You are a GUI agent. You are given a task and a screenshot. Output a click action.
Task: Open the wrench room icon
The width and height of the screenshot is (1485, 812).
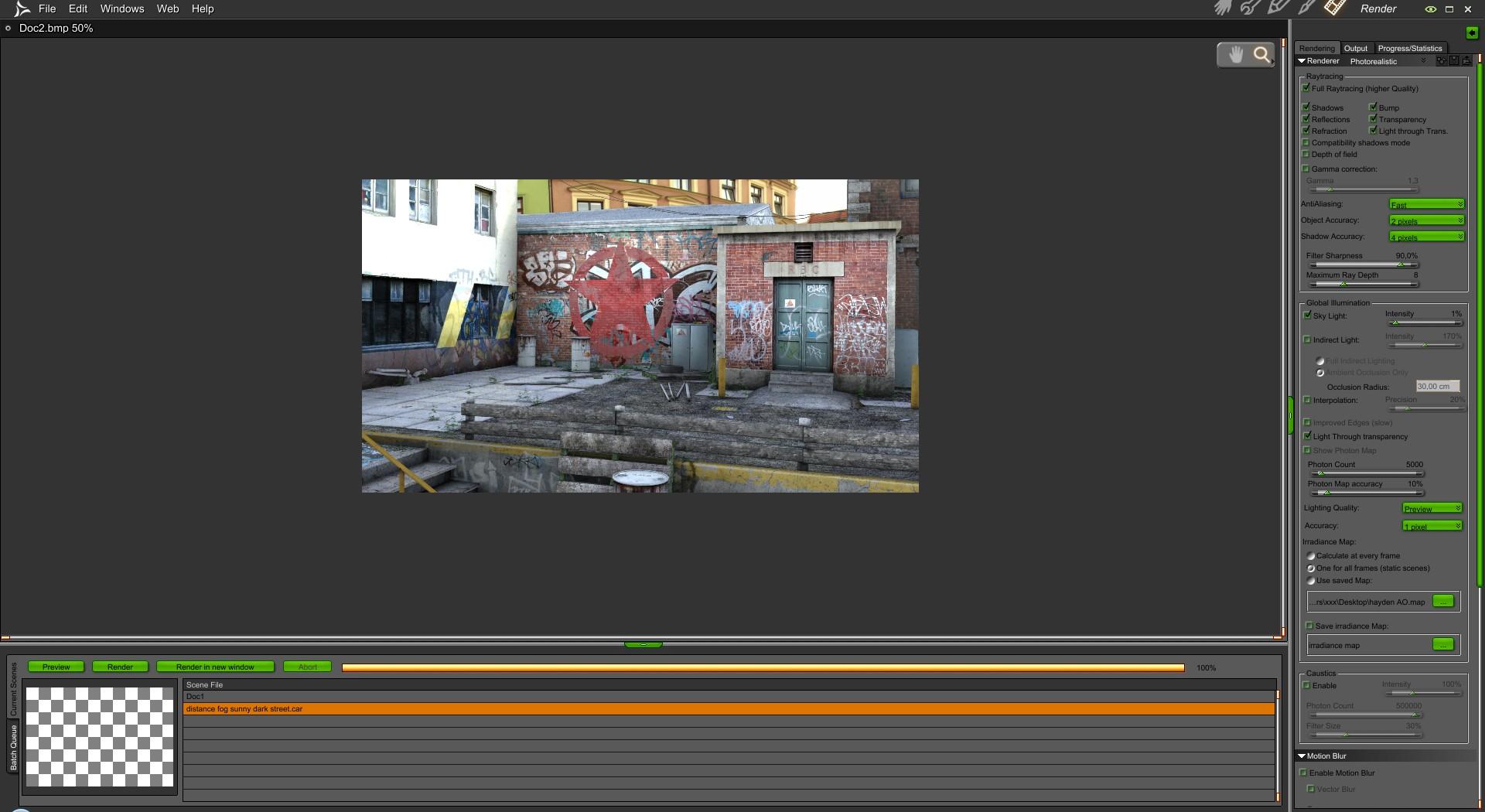(1250, 9)
